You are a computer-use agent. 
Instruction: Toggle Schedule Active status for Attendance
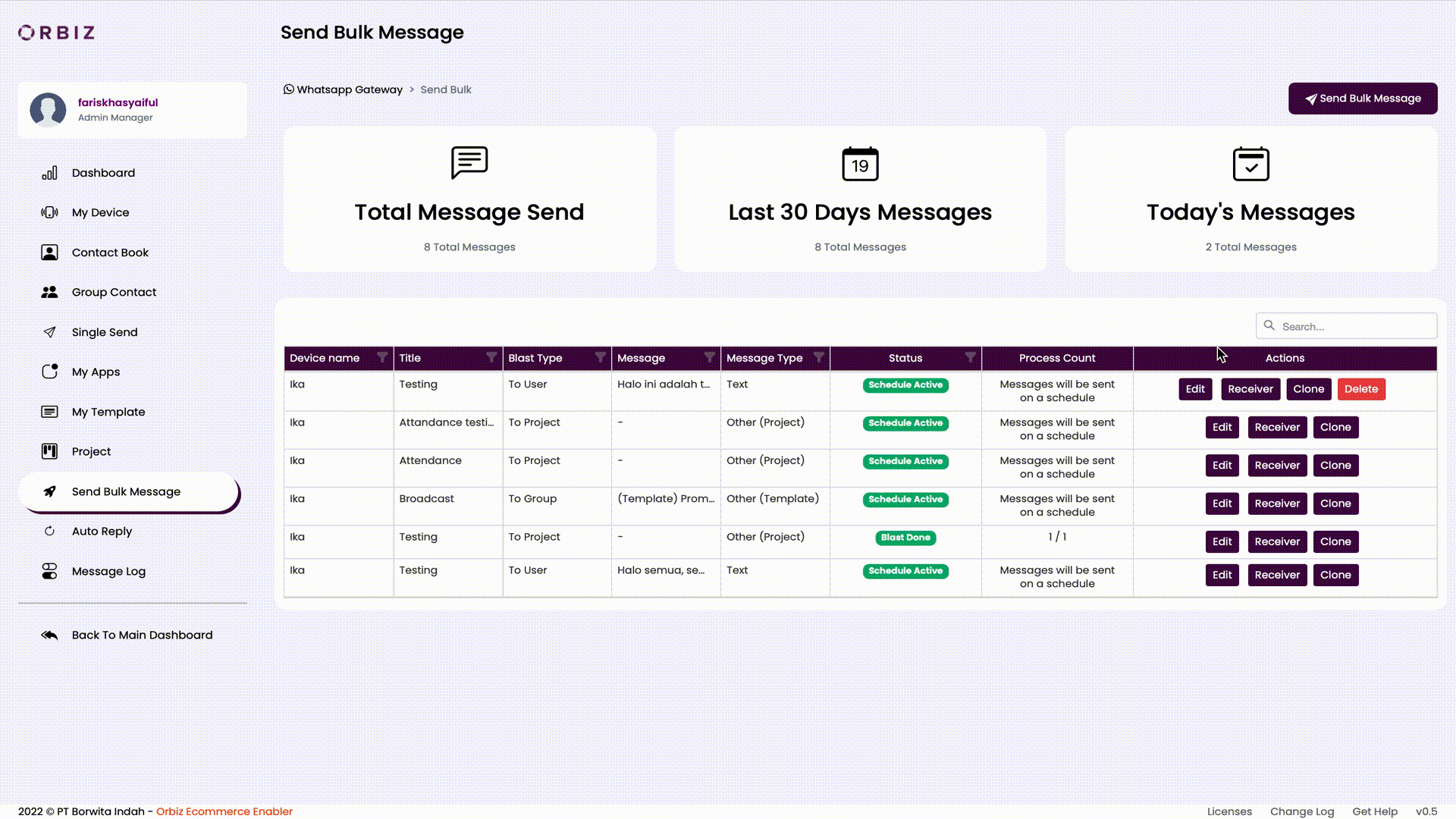[x=905, y=460]
